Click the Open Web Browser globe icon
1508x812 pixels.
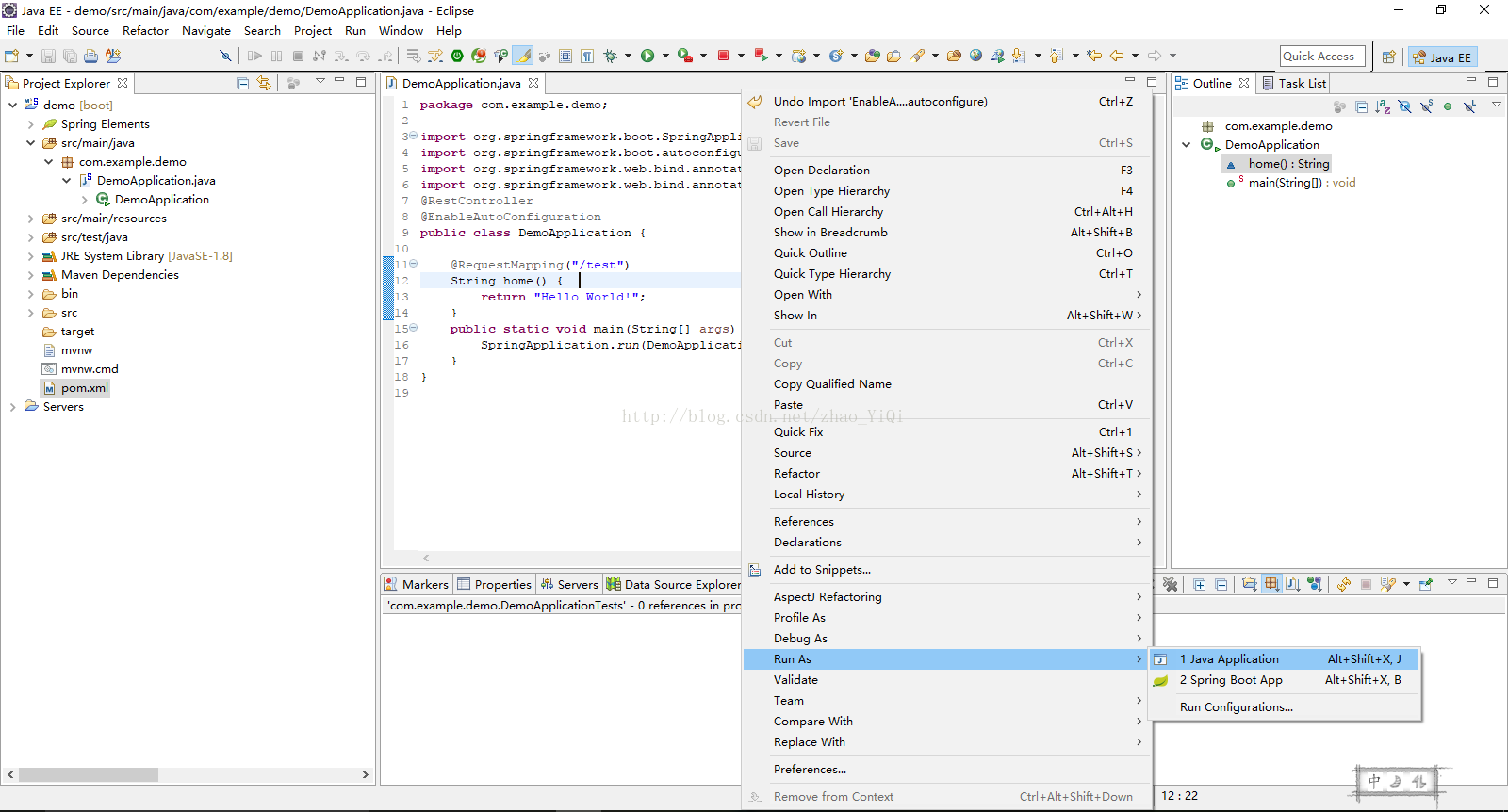[x=975, y=56]
